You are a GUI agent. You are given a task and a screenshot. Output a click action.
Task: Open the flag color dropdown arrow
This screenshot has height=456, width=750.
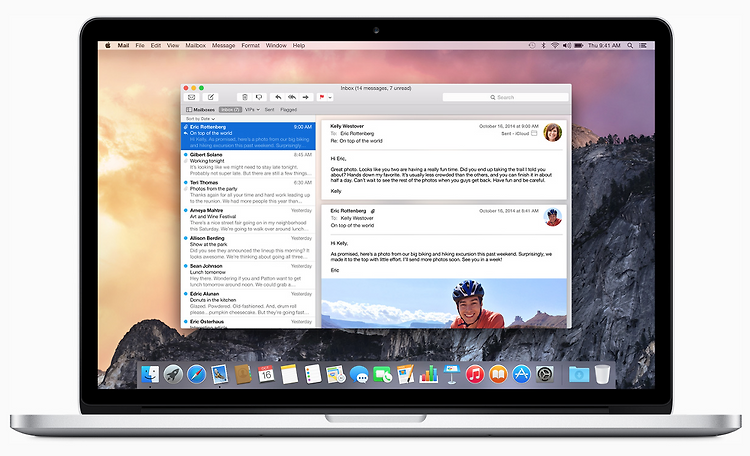coord(330,97)
